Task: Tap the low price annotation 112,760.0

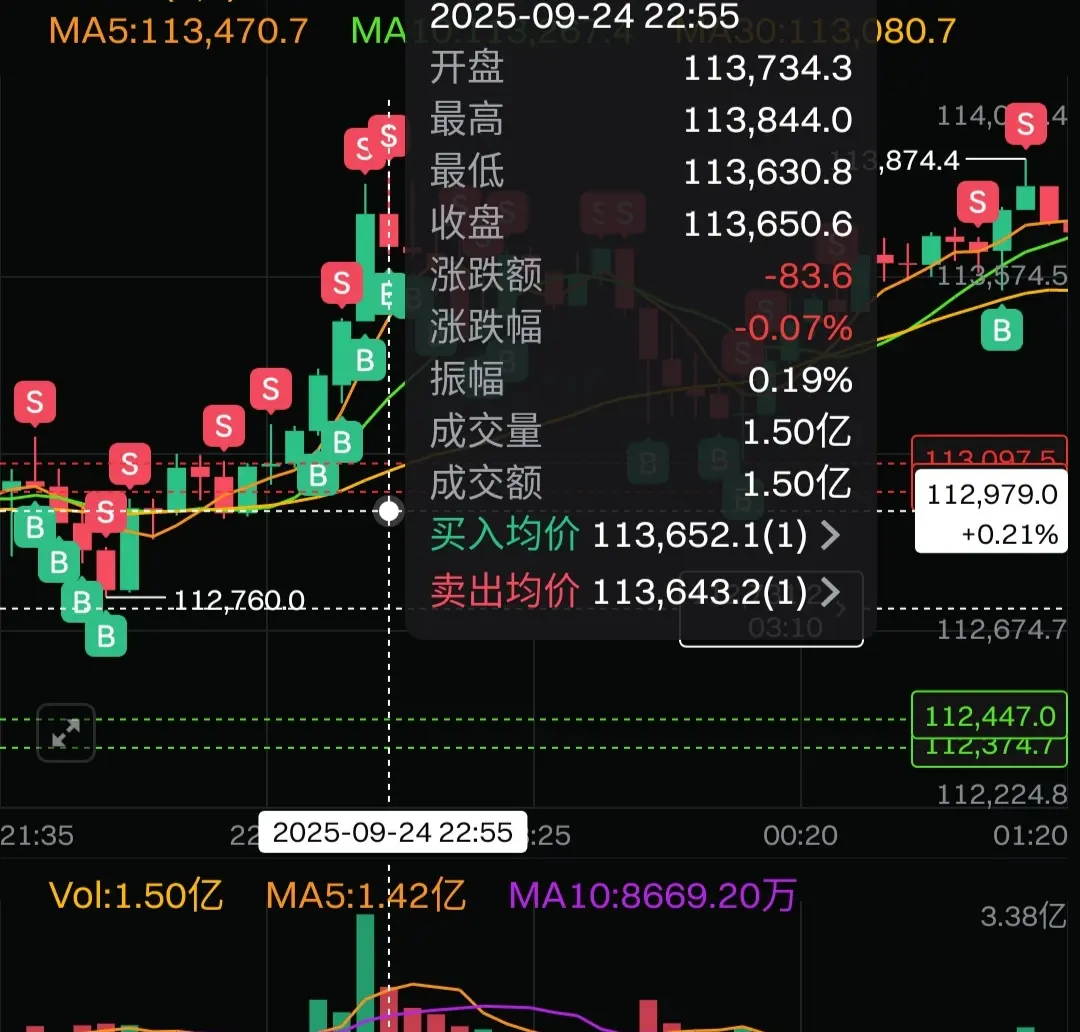Action: pos(239,601)
